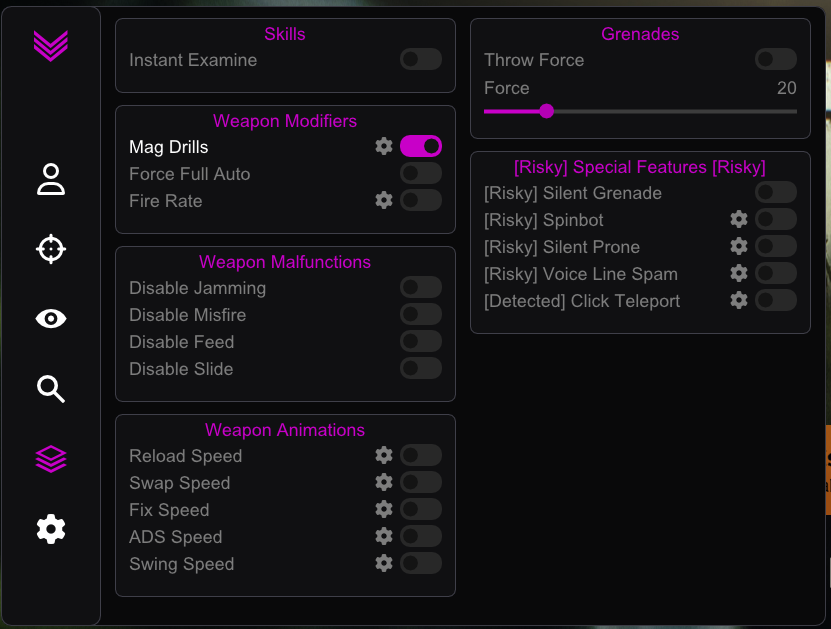Screen dimensions: 831x629
Task: Select the stacked layers sidebar icon
Action: (x=51, y=459)
